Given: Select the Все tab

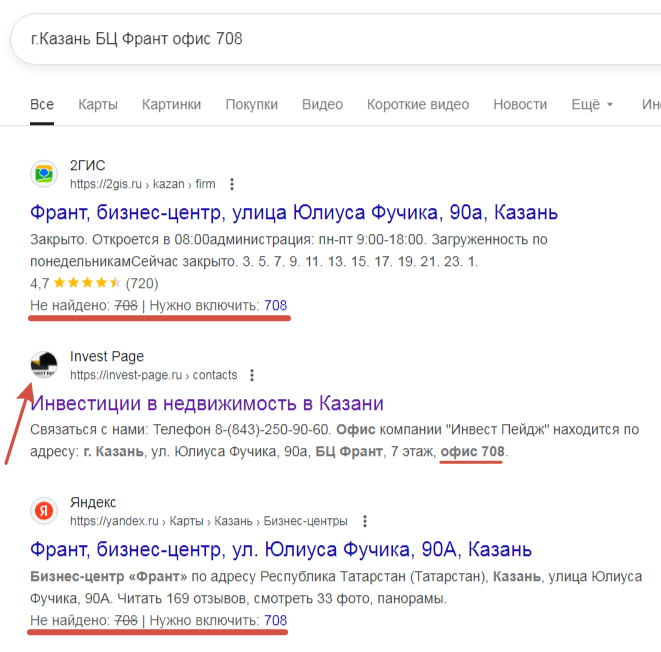Looking at the screenshot, I should click(42, 104).
